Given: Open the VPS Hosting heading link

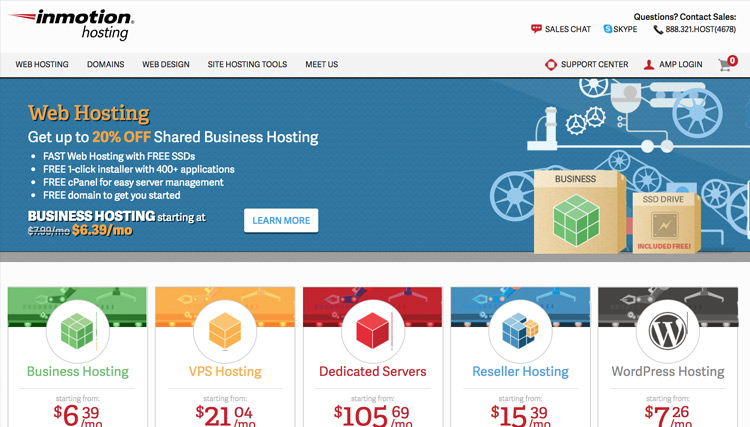Looking at the screenshot, I should tap(225, 372).
